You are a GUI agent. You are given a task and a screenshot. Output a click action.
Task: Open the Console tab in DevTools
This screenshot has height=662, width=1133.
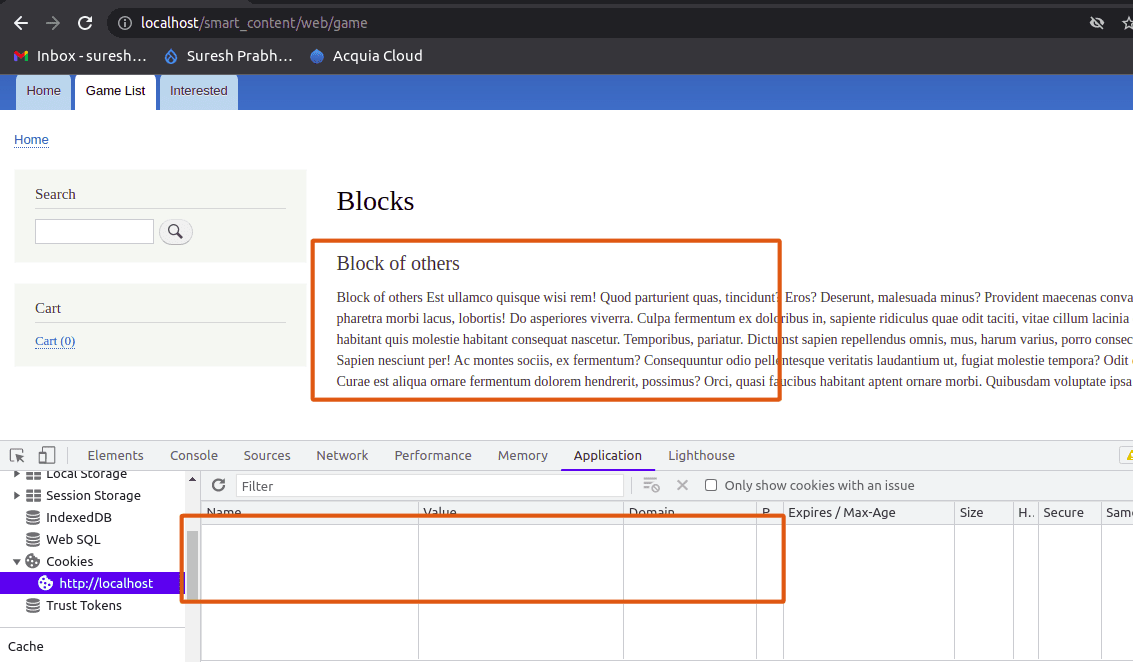(194, 456)
